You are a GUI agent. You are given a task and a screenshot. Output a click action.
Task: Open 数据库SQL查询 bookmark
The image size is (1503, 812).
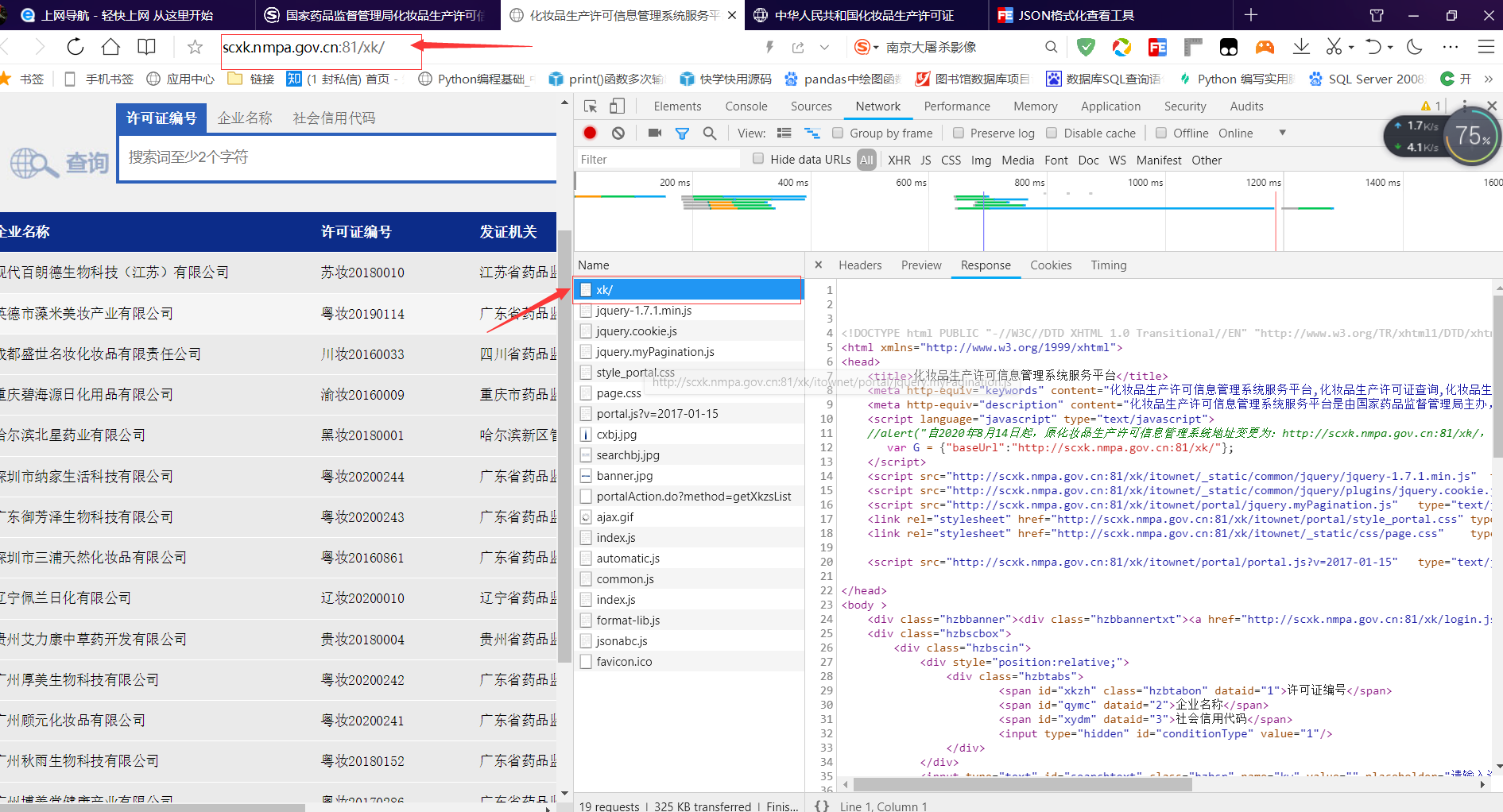(x=1103, y=79)
